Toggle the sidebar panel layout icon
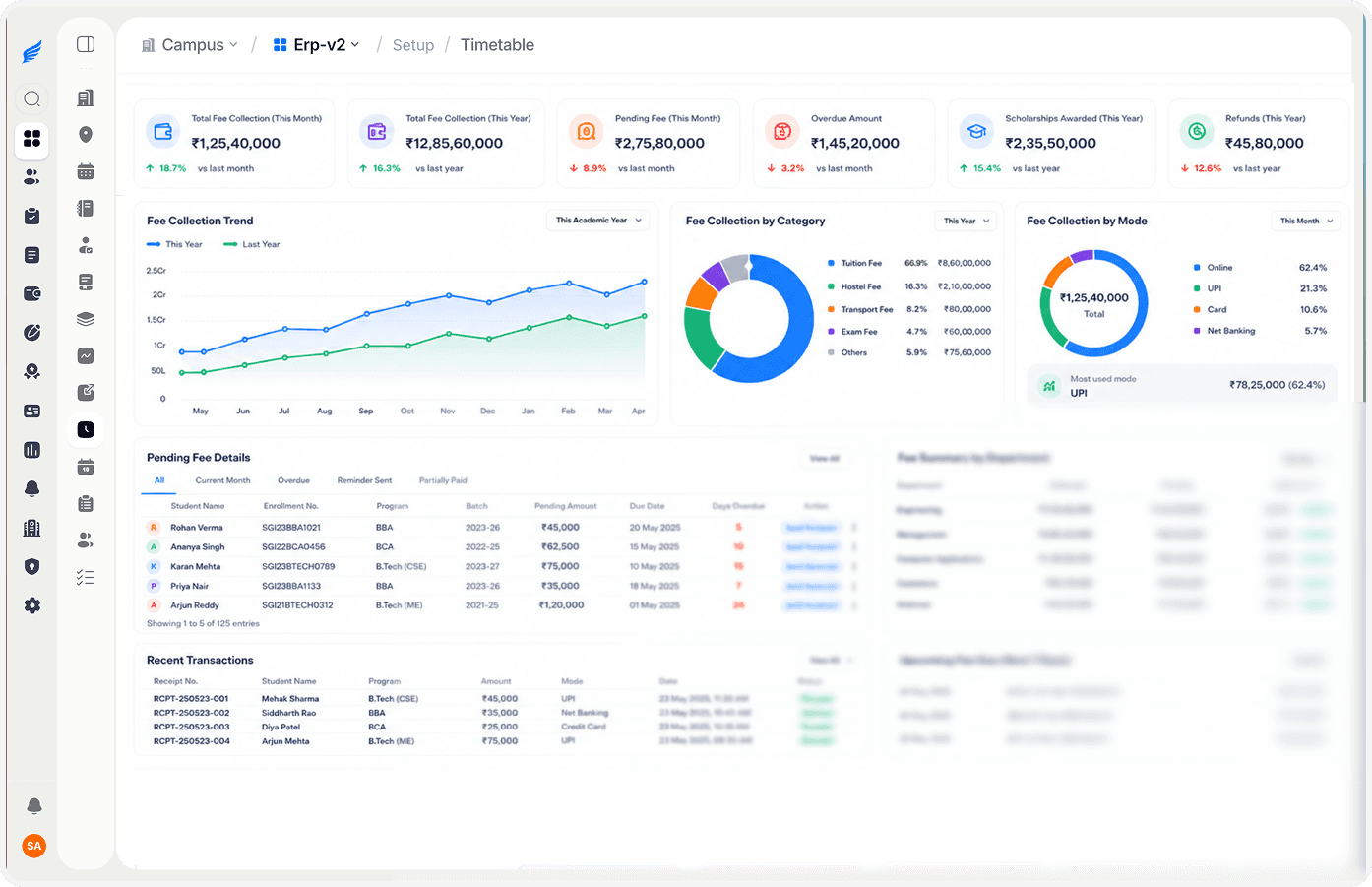 pos(86,44)
